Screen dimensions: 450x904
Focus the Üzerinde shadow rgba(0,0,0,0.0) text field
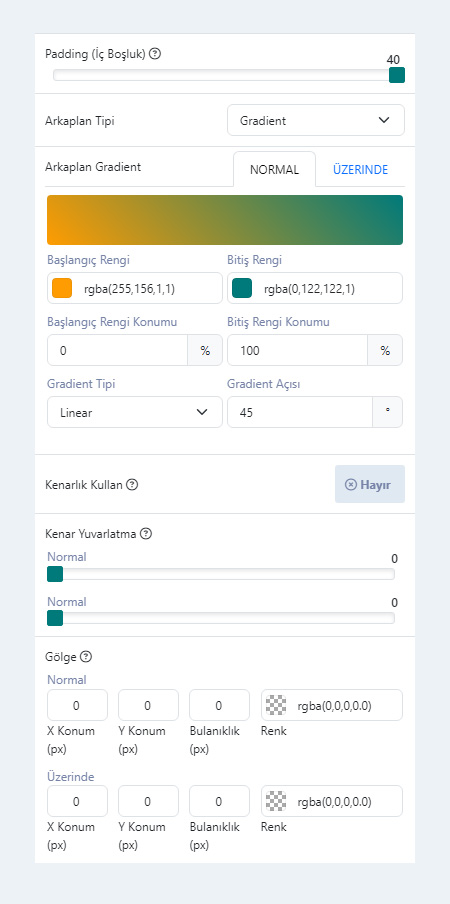tap(332, 801)
